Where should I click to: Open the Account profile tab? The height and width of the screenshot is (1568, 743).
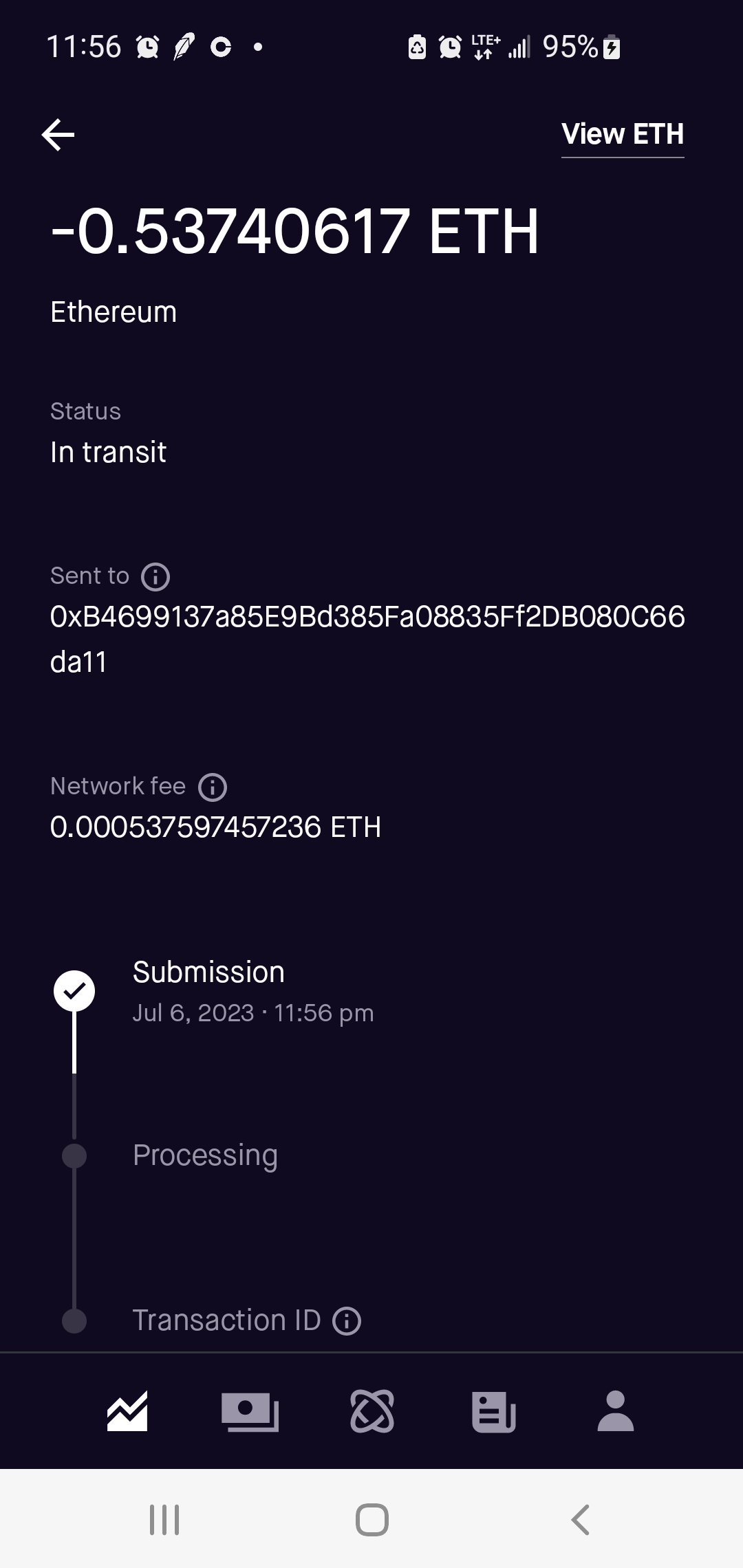point(616,1411)
